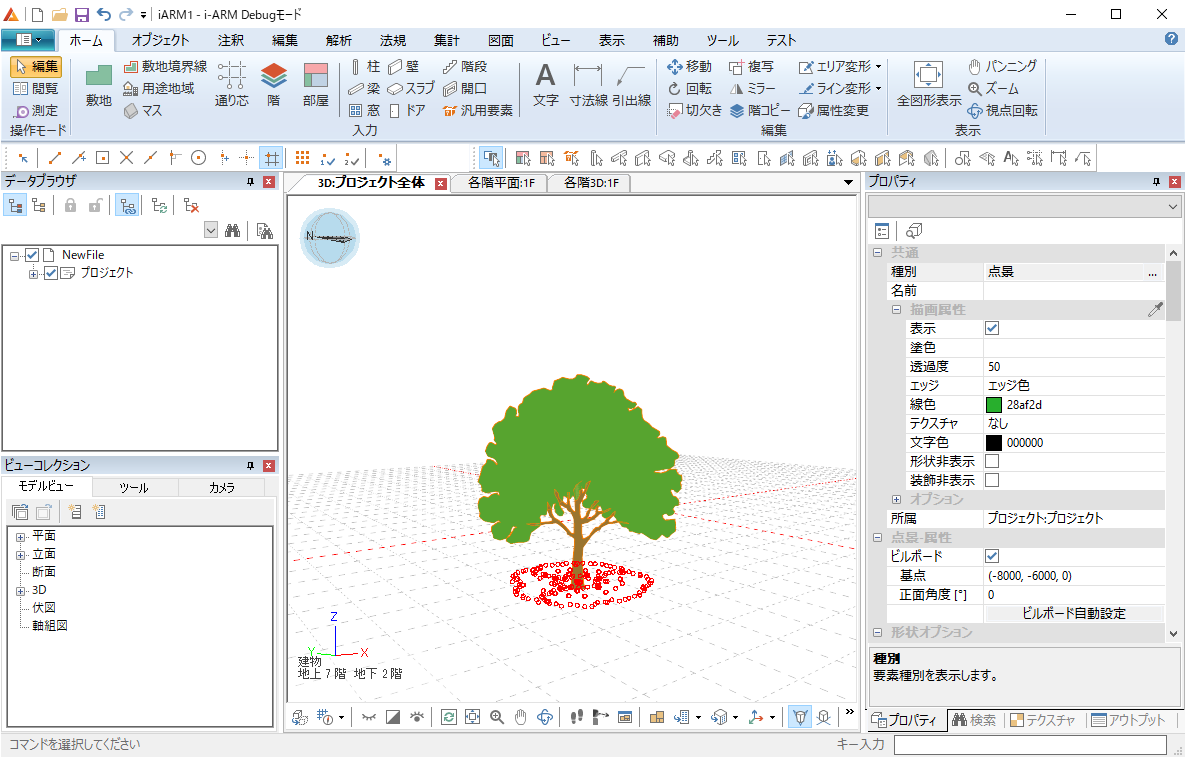Expand the 平面 view tree item

20,536
